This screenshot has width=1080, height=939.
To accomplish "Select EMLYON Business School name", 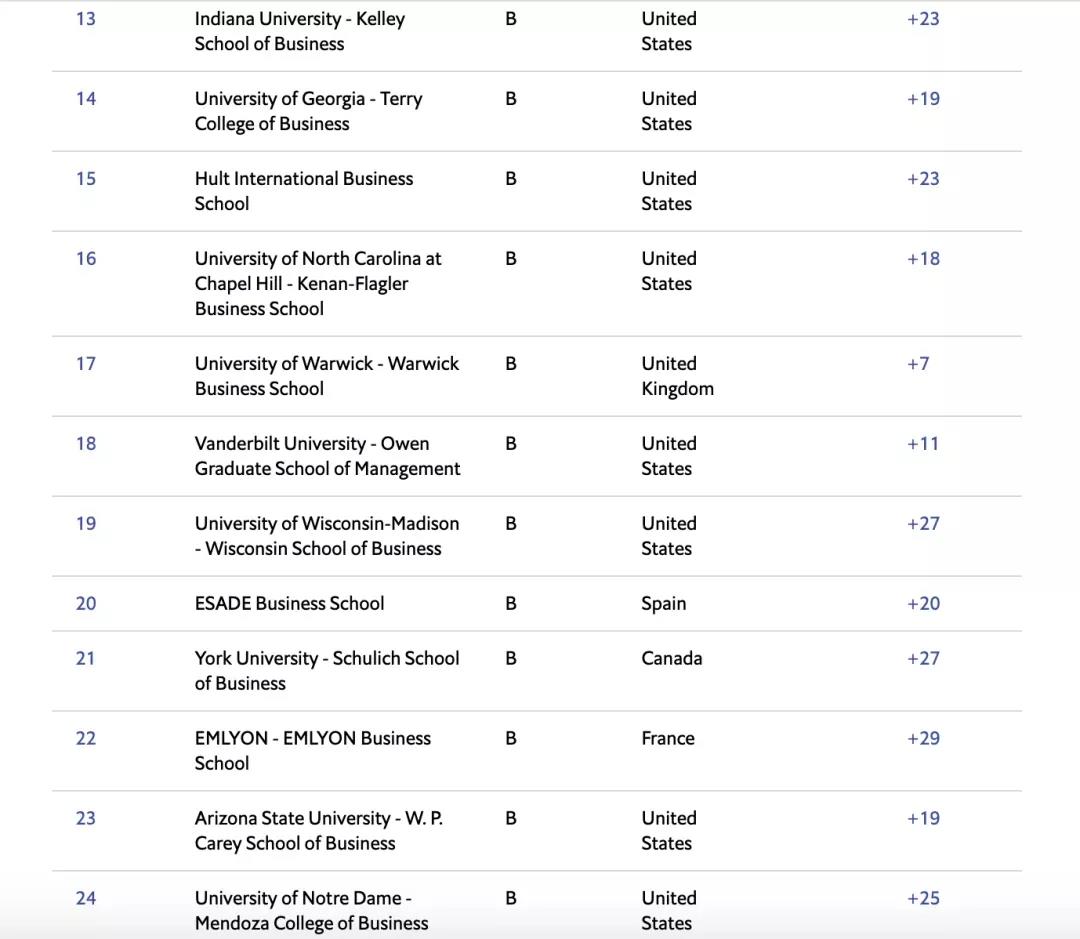I will point(312,750).
